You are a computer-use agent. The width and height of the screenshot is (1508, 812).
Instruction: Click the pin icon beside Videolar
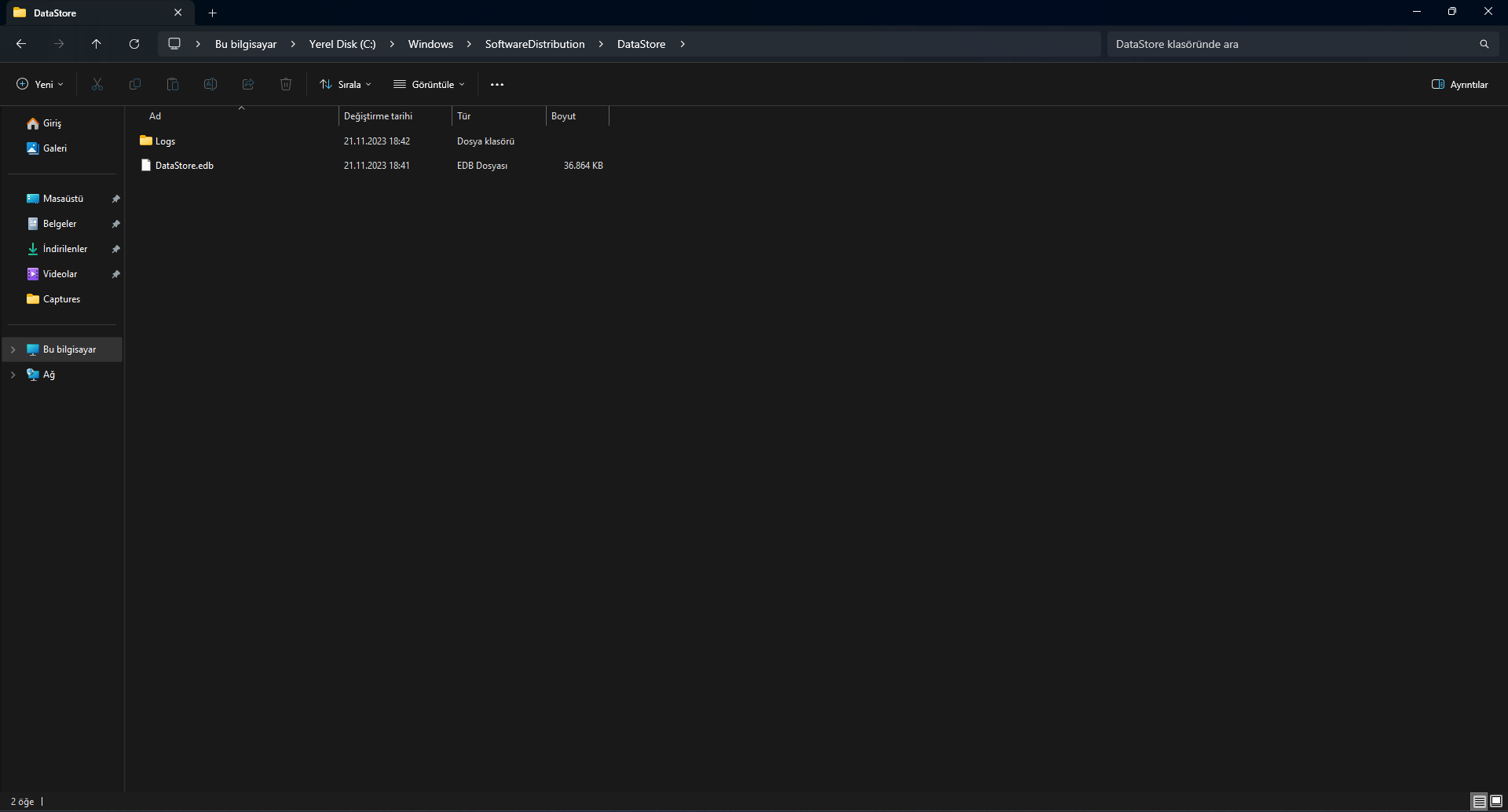pyautogui.click(x=115, y=274)
